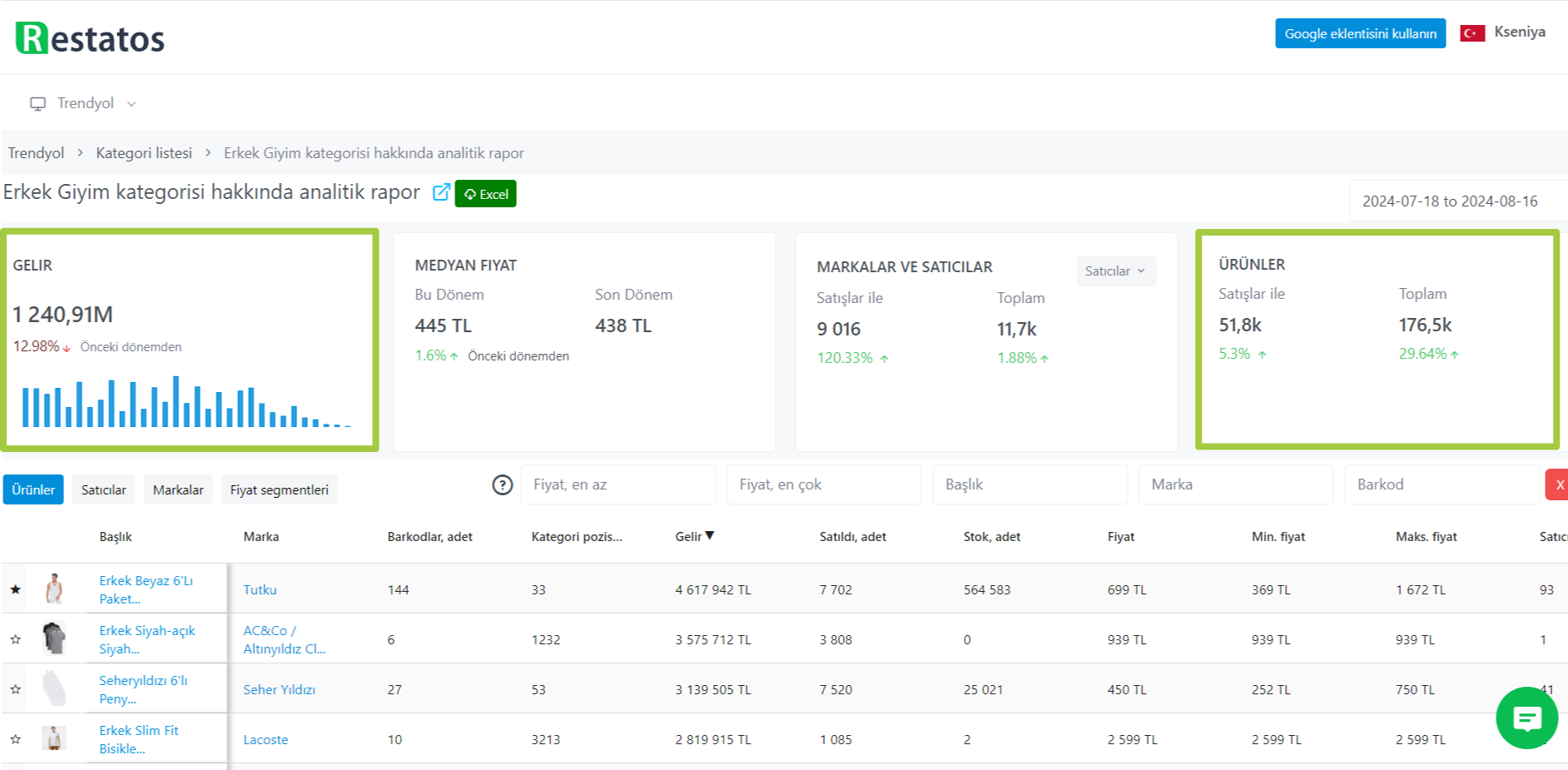Click Google eklentisini kullanın button
The width and height of the screenshot is (1568, 770).
tap(1360, 33)
